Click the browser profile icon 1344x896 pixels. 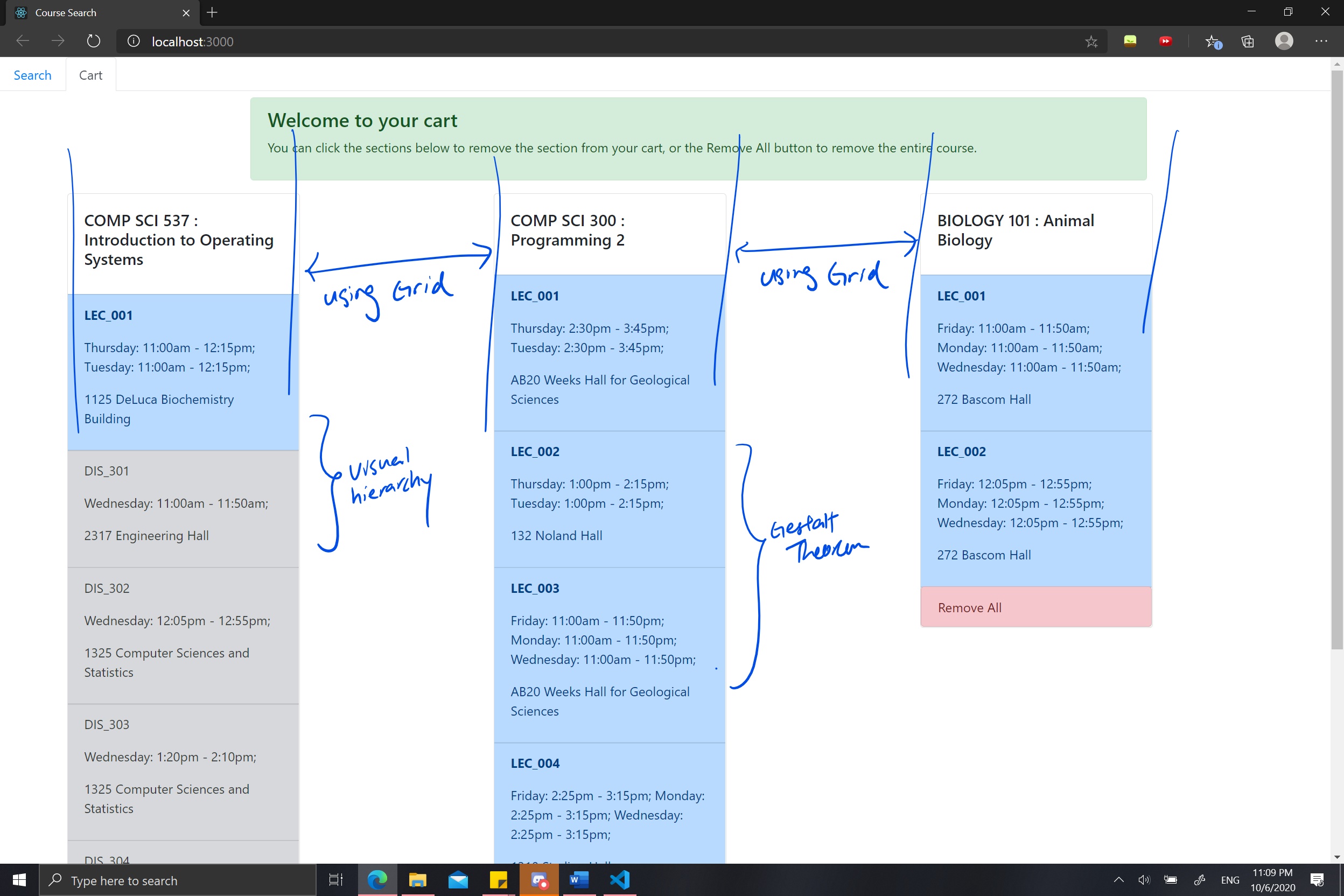pos(1284,41)
